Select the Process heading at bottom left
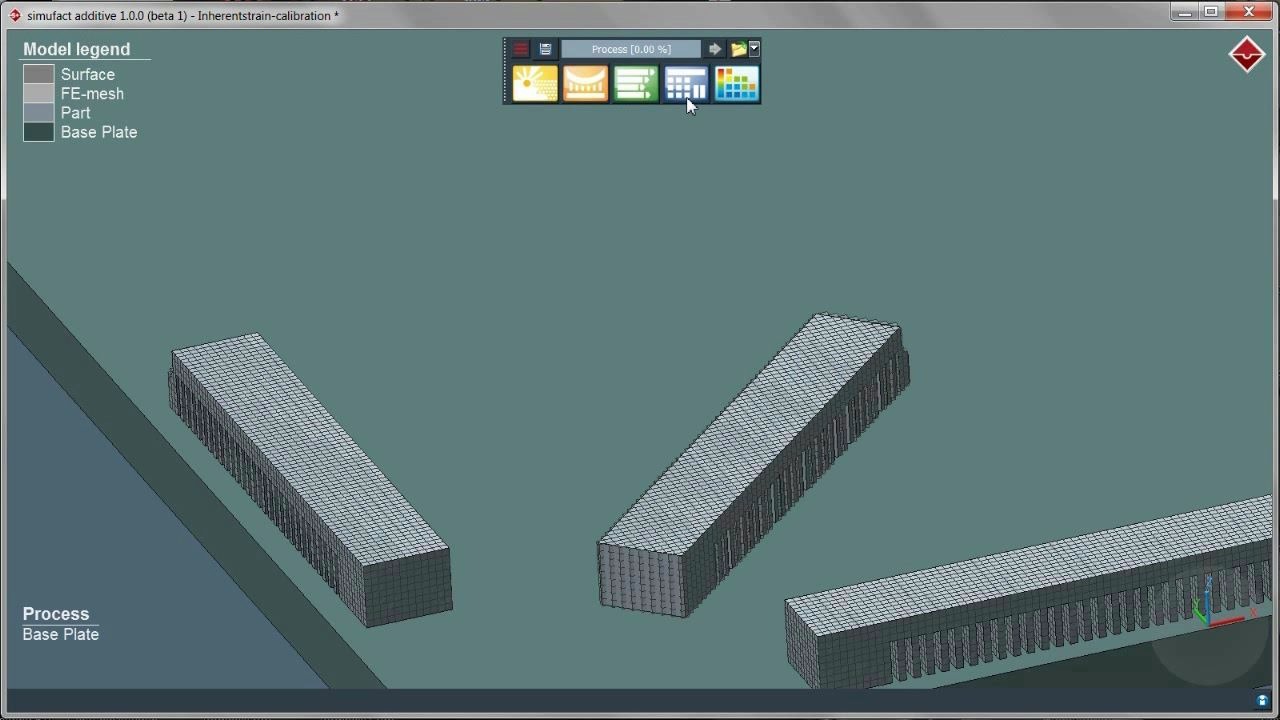This screenshot has width=1280, height=720. click(55, 613)
